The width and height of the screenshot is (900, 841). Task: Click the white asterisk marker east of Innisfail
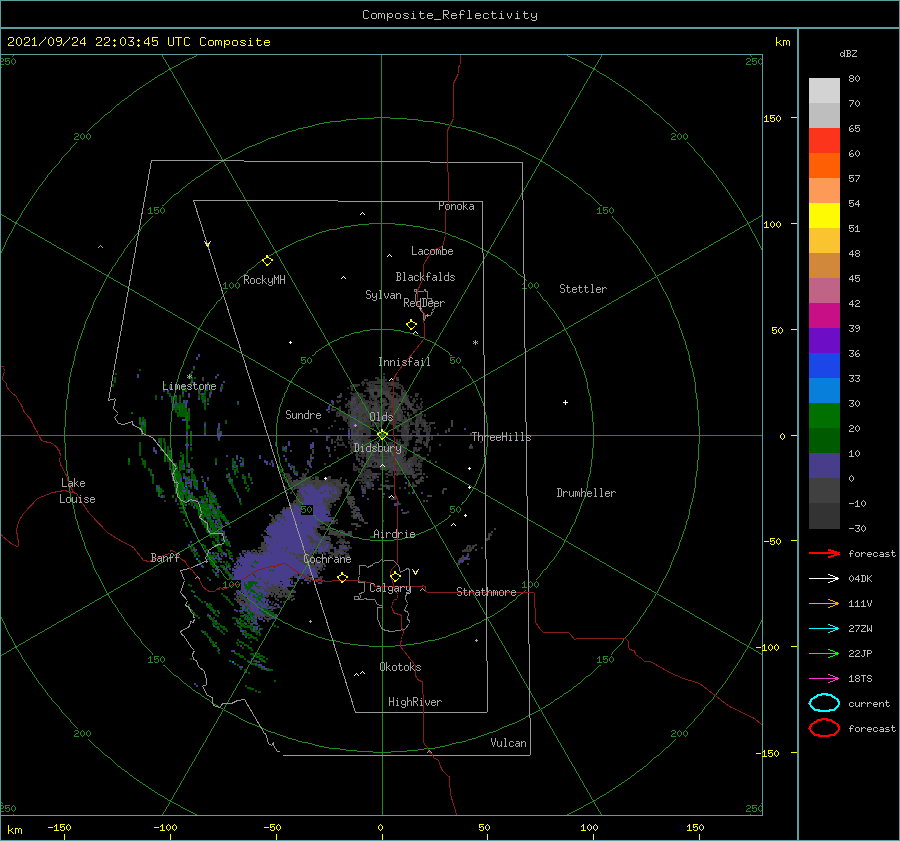coord(475,343)
